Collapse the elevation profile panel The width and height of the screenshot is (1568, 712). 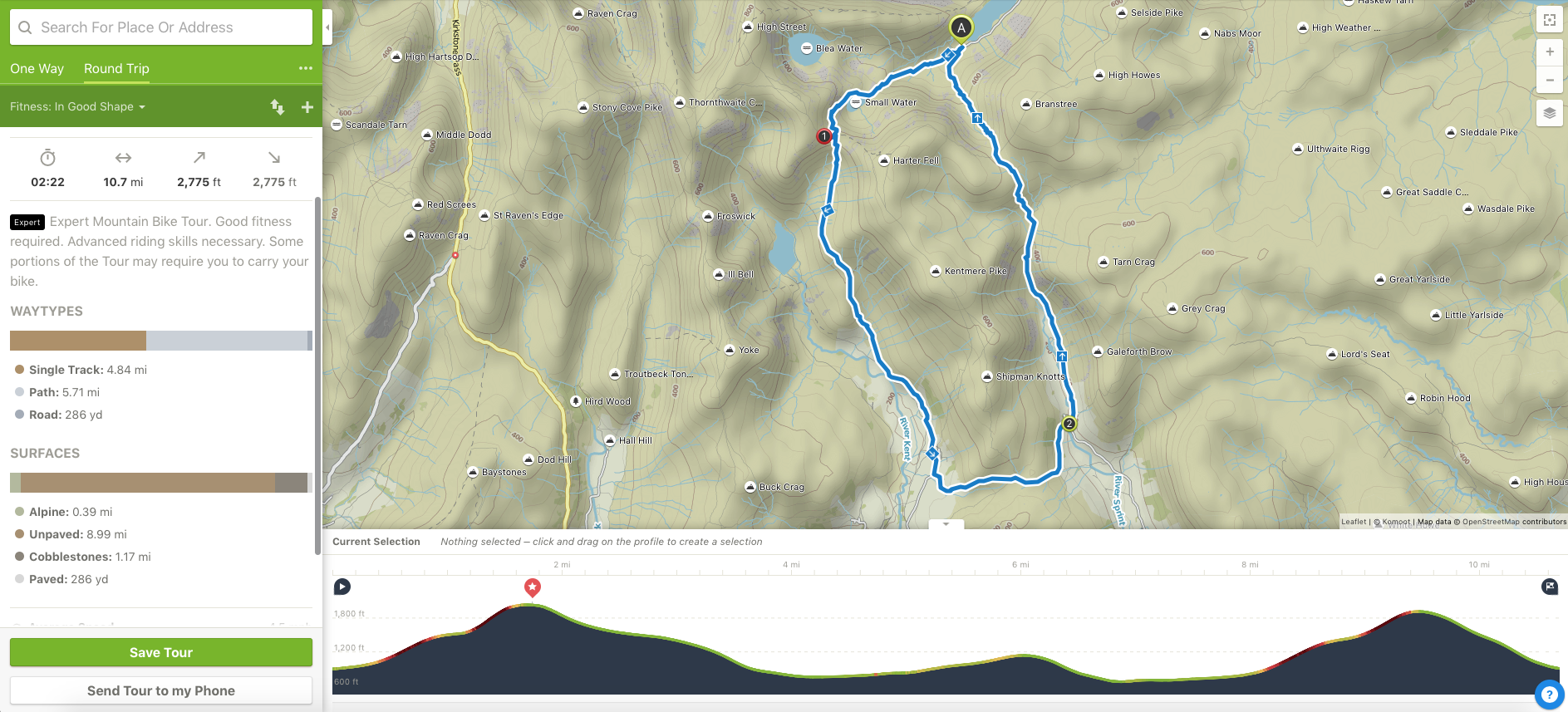pyautogui.click(x=946, y=524)
